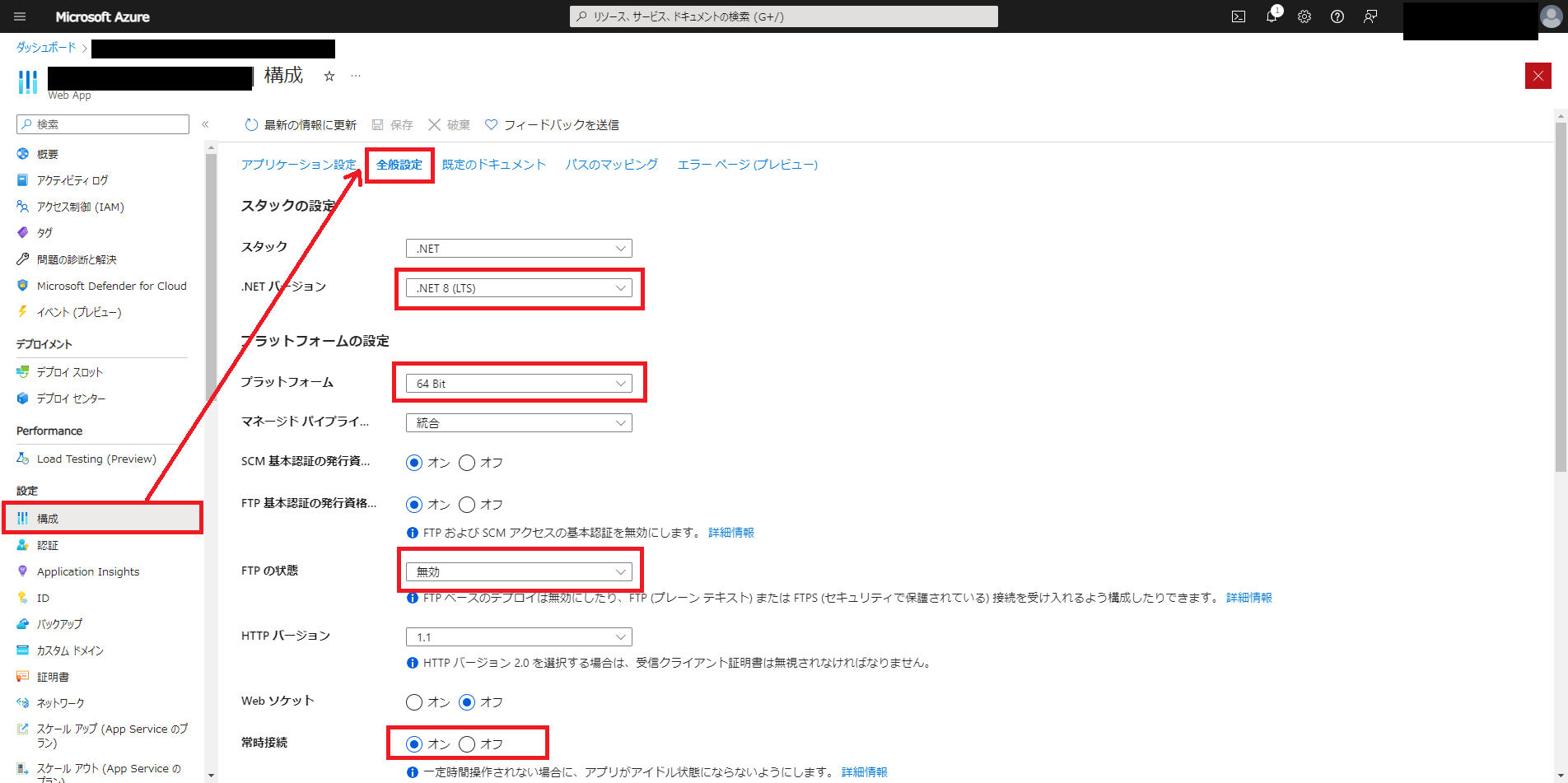Click フィードバックを送信 button
This screenshot has height=783, width=1568.
[x=552, y=124]
